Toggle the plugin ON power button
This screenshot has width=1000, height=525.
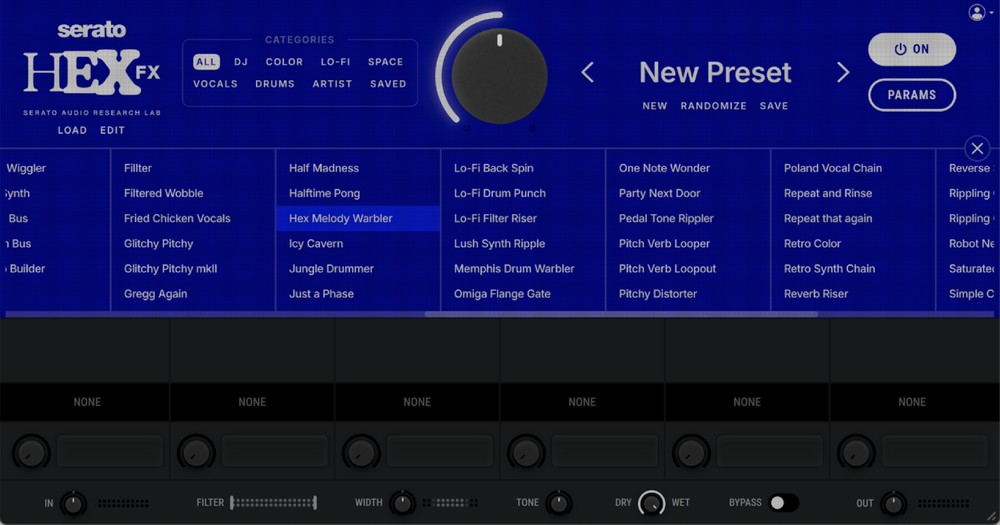point(911,49)
